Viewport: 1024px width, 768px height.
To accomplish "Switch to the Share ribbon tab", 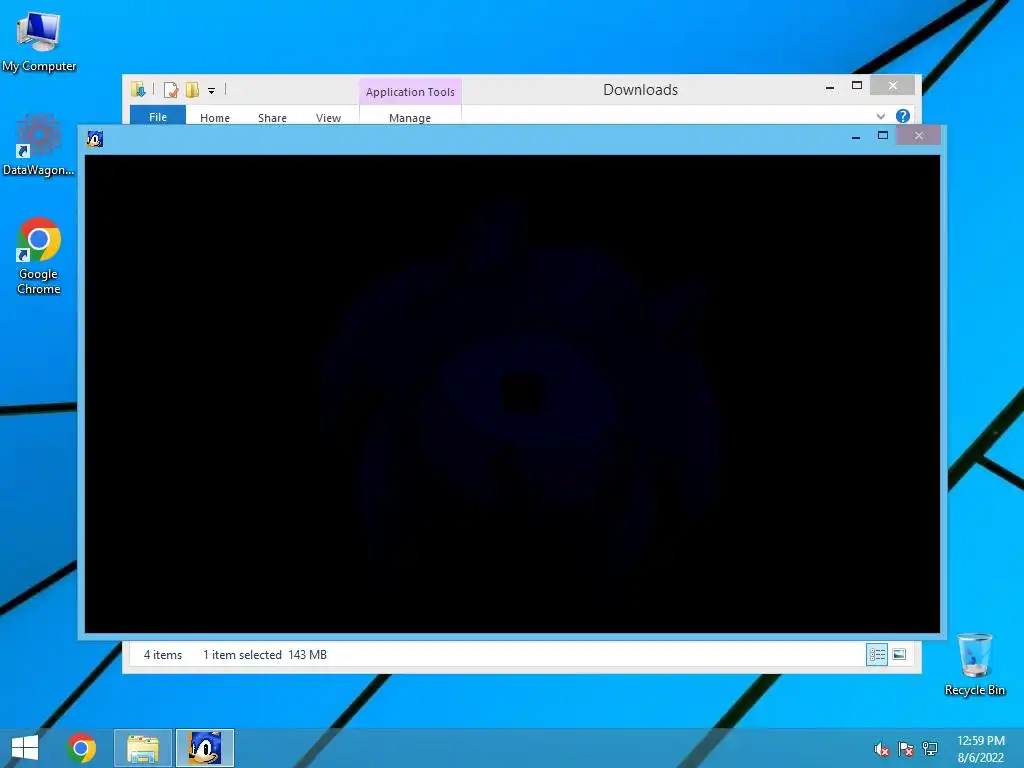I will (272, 118).
